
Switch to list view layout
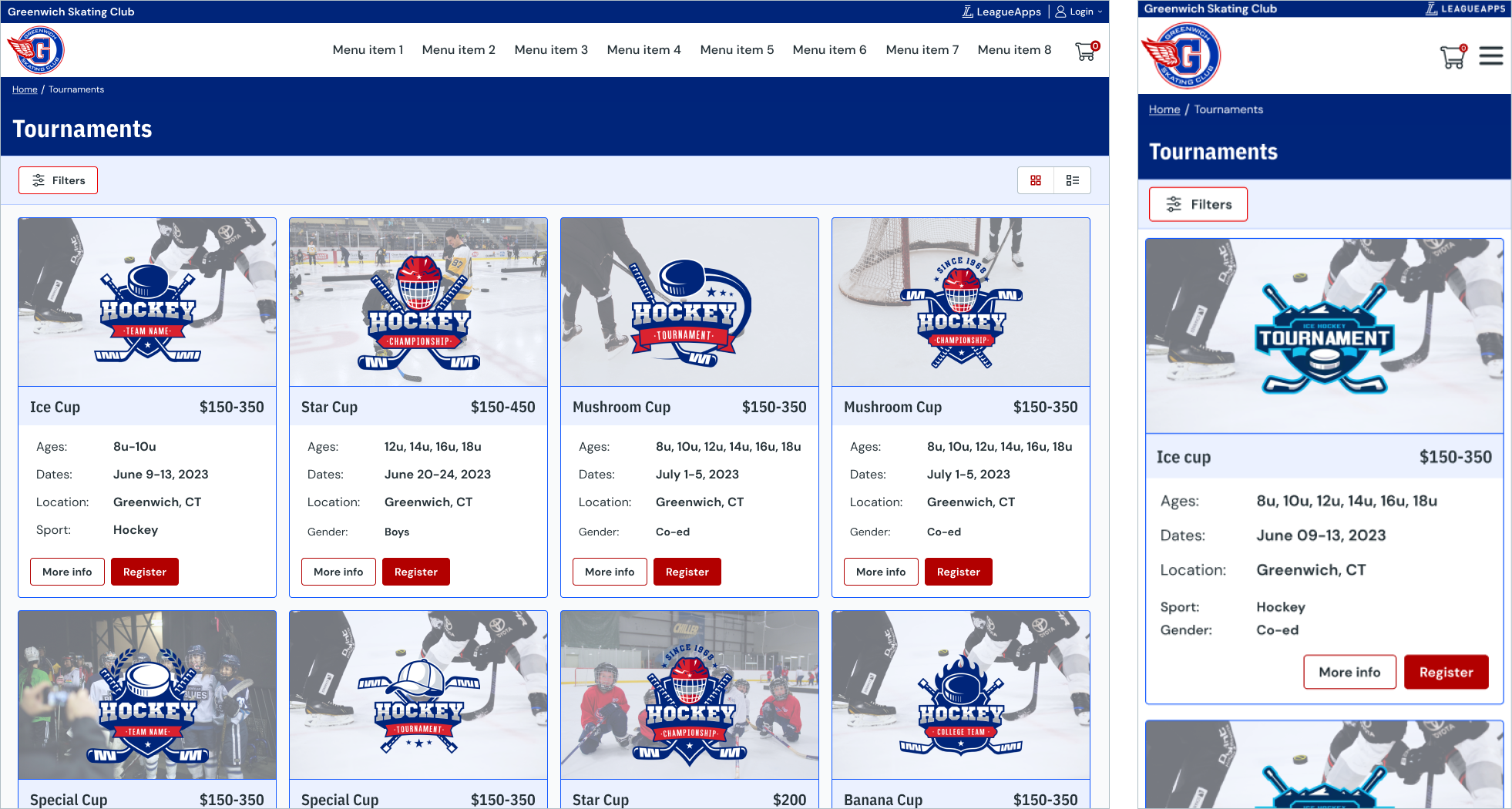tap(1073, 180)
